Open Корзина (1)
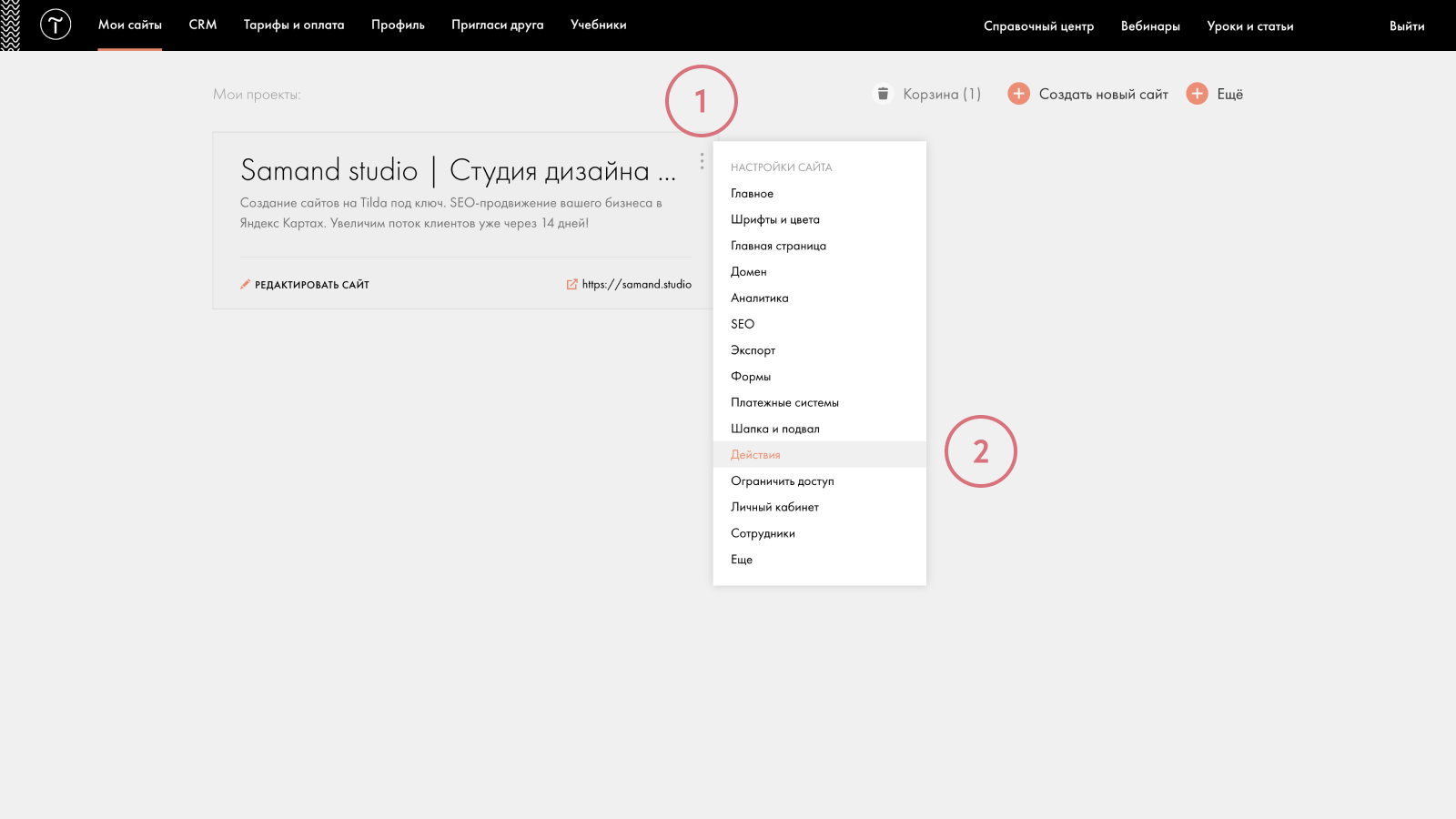 942,94
